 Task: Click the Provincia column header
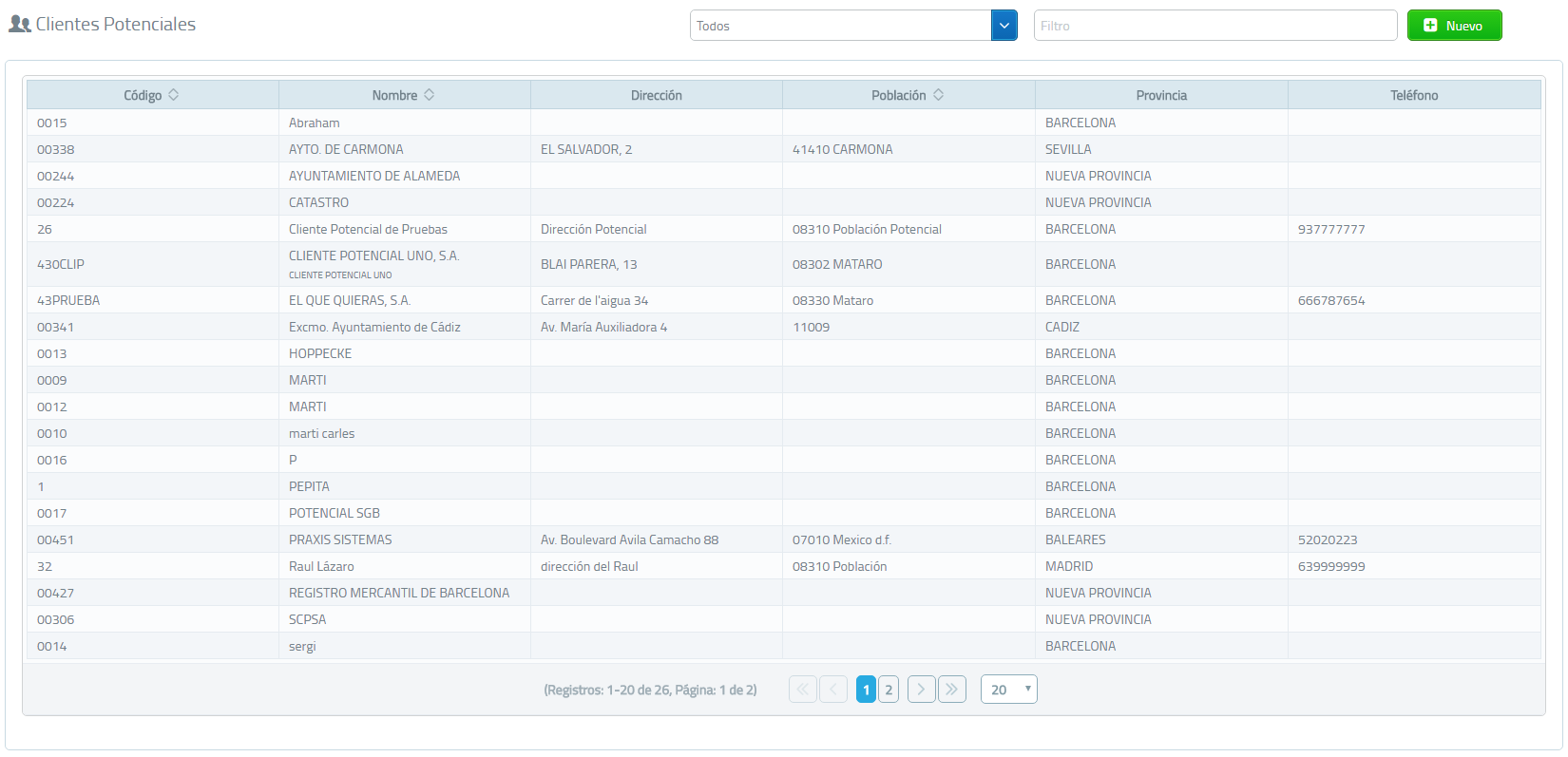1161,95
